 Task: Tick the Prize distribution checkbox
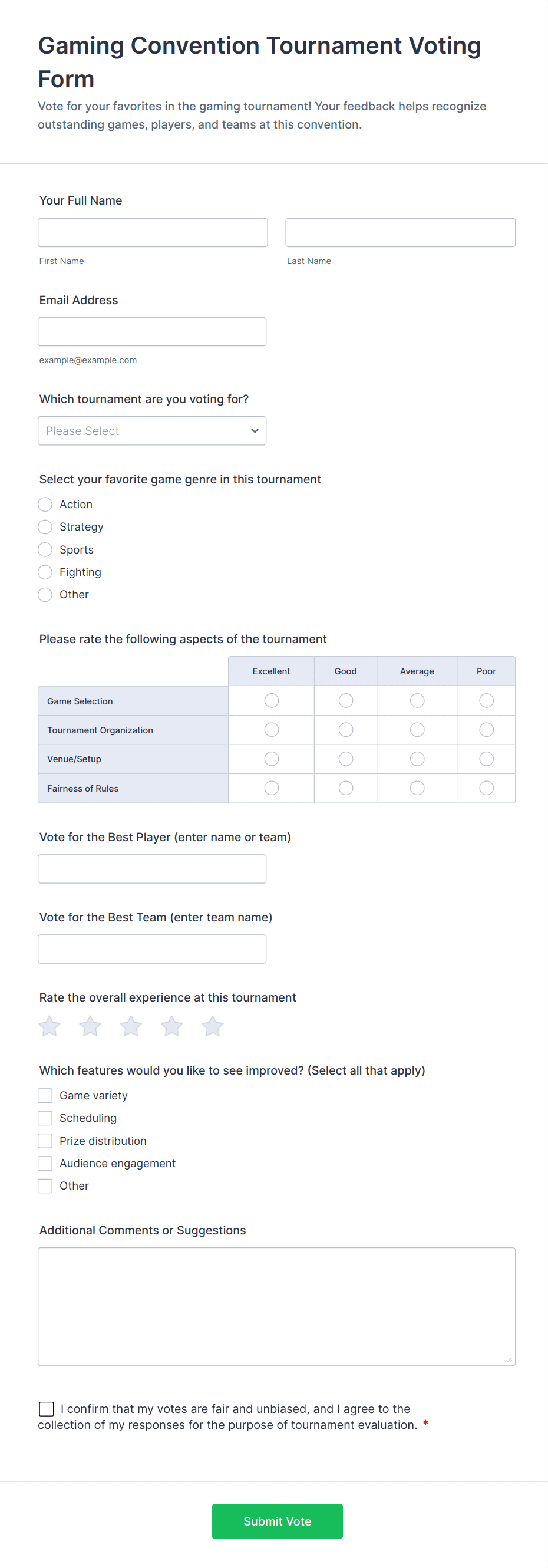(x=45, y=1141)
